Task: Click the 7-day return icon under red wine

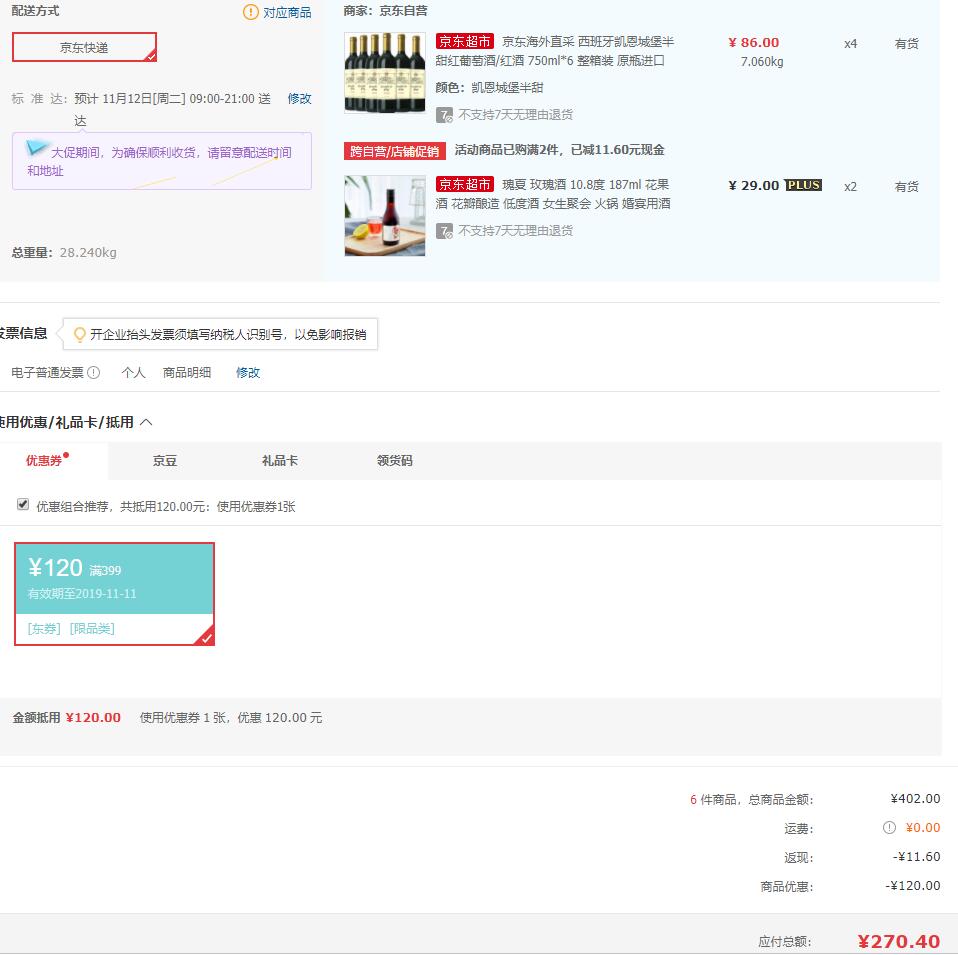Action: (444, 115)
